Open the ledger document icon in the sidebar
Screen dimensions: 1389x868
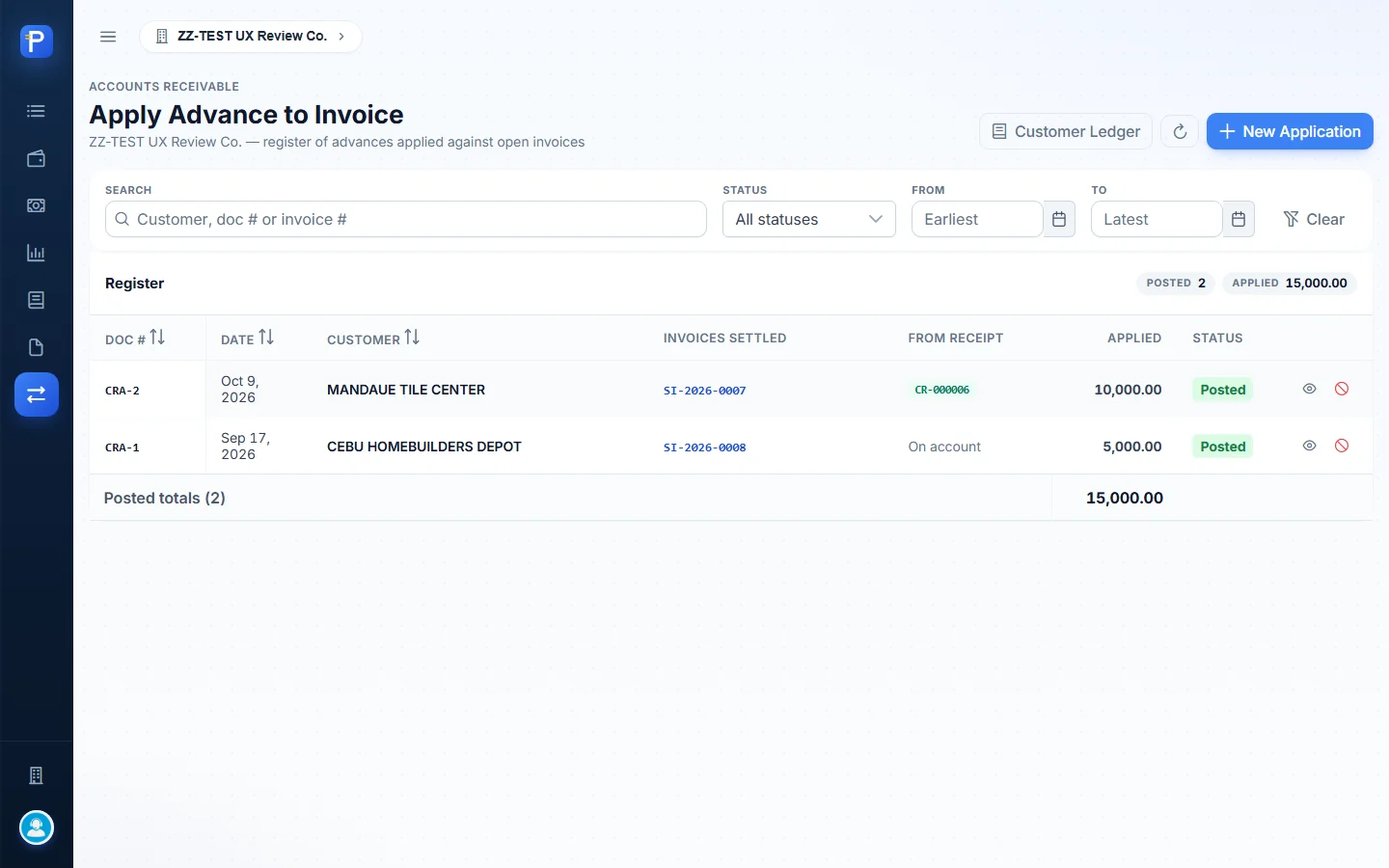(x=37, y=300)
